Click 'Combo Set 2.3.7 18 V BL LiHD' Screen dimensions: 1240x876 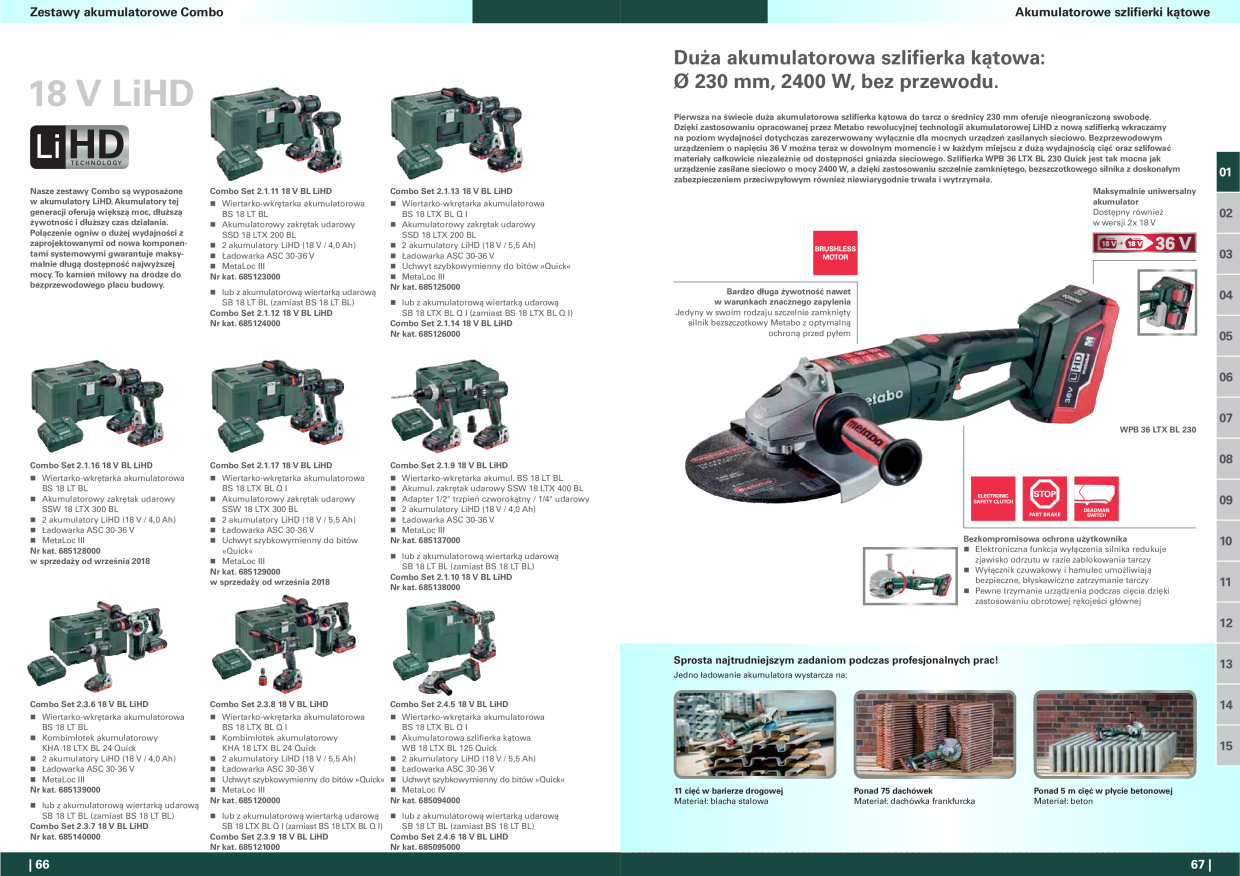pos(89,826)
